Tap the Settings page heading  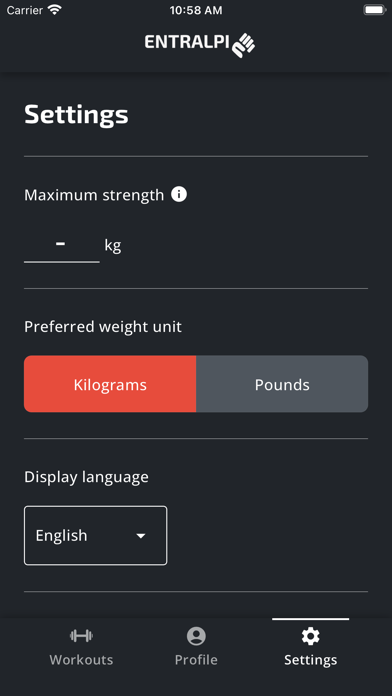pyautogui.click(x=76, y=115)
